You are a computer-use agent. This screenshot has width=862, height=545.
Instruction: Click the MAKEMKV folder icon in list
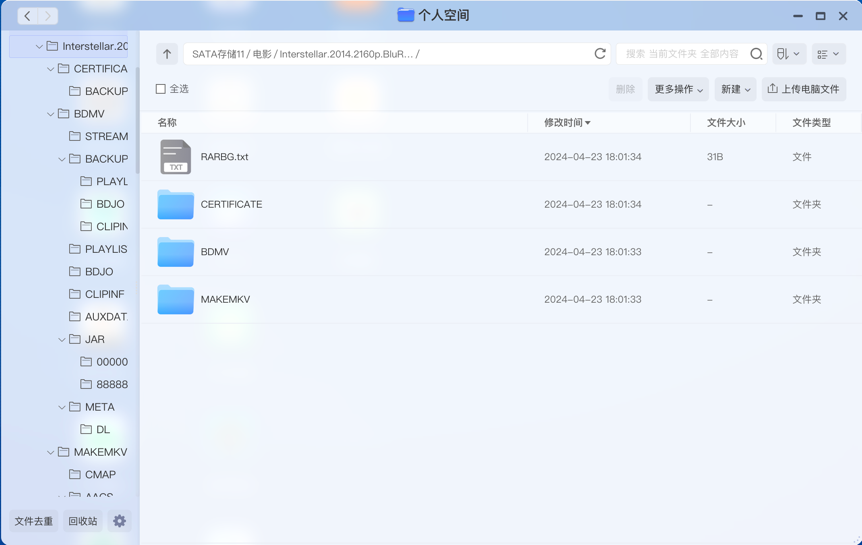175,299
